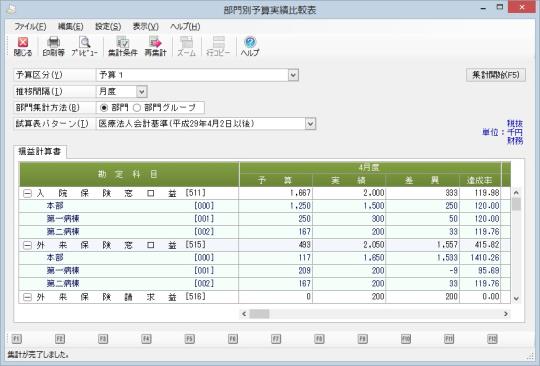Click the 集計開始(F5) button
Screen dimensions: 540x366
(496, 75)
